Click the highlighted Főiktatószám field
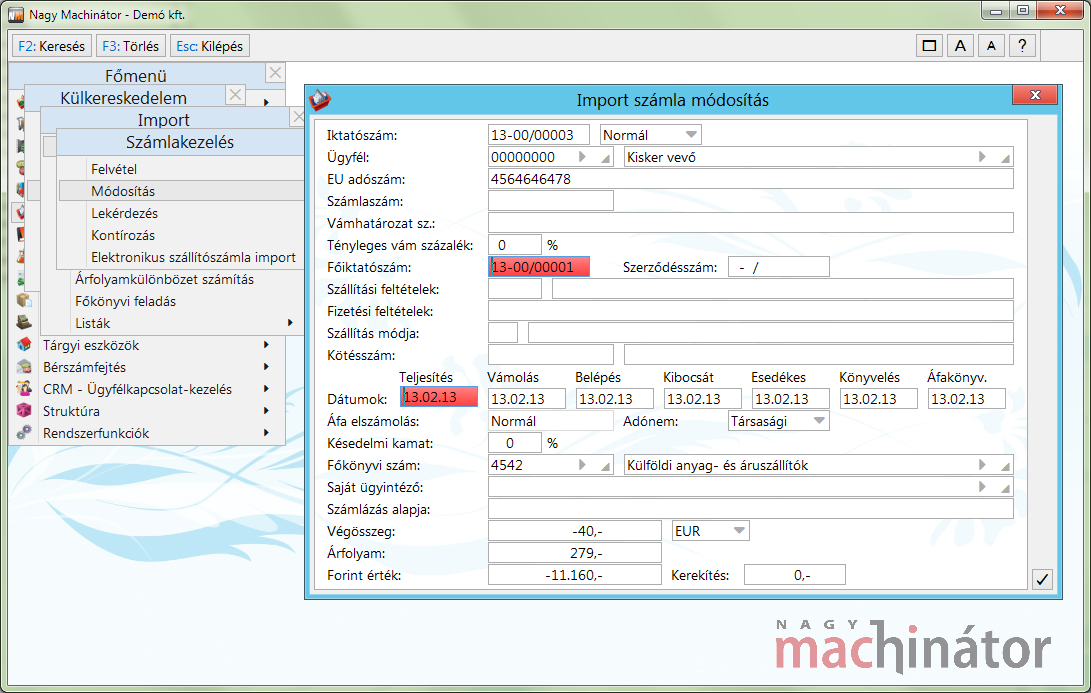The image size is (1091, 693). 539,267
